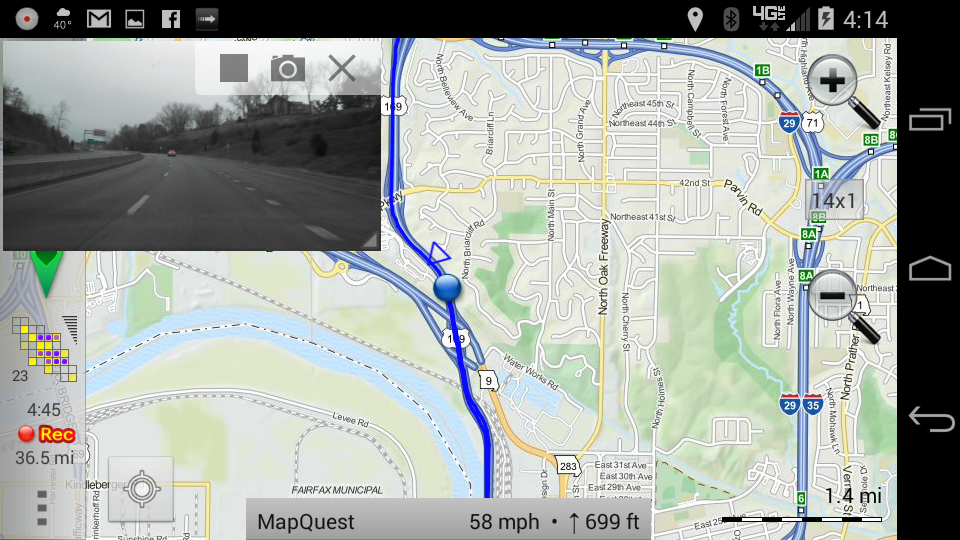The width and height of the screenshot is (960, 540).
Task: Open the three-dot overflow menu
Action: point(42,508)
